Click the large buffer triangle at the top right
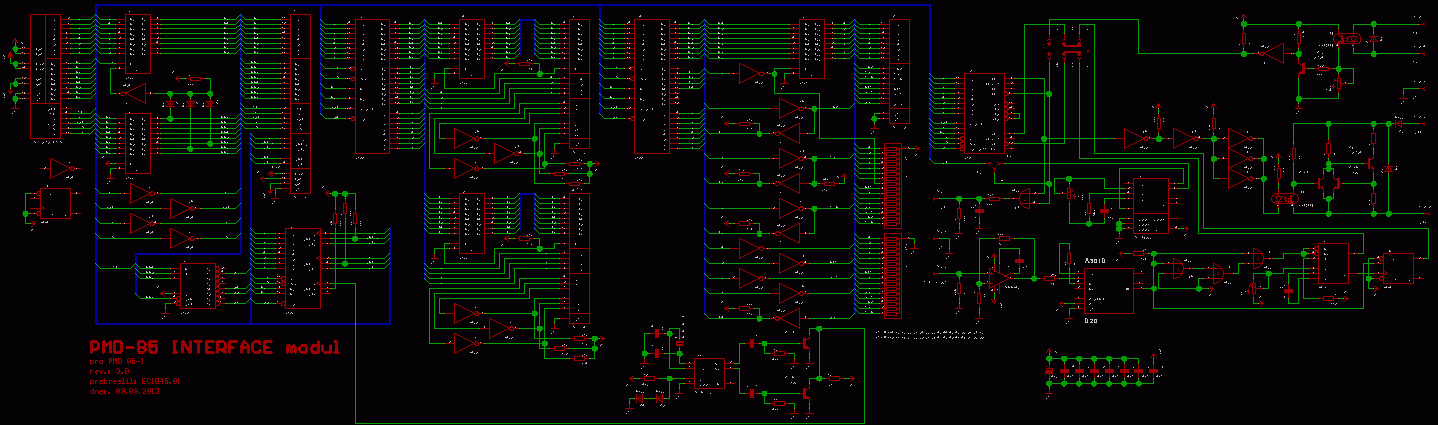 pos(1270,52)
